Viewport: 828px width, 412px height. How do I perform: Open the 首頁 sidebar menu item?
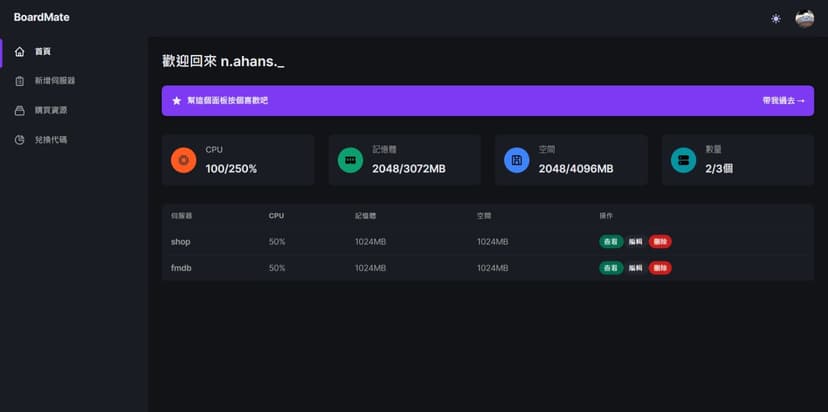tap(43, 51)
